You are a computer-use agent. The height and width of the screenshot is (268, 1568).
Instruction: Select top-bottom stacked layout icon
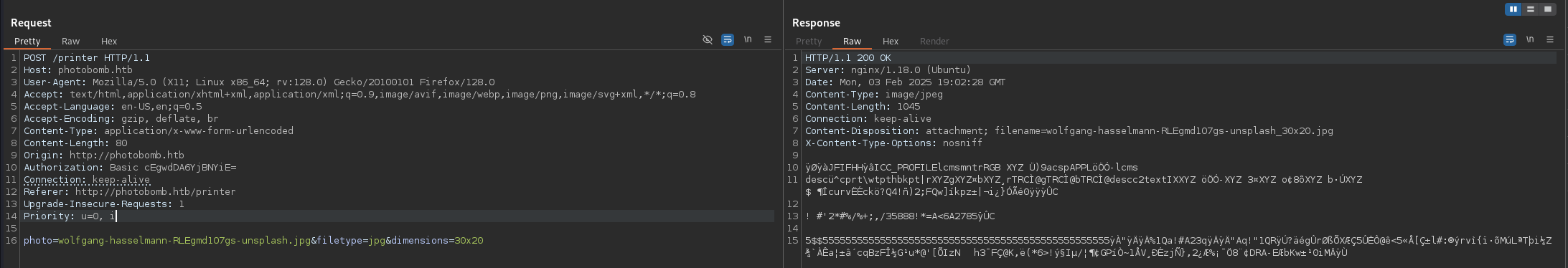pyautogui.click(x=1531, y=9)
